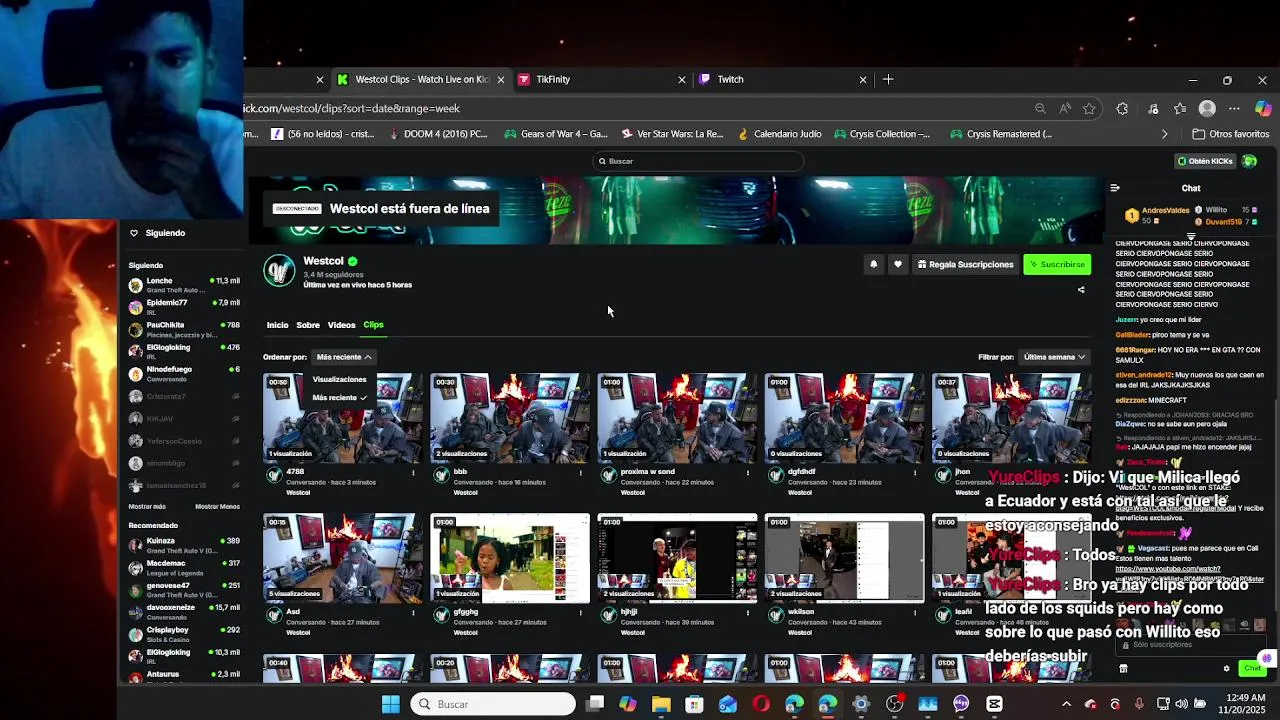Viewport: 1280px width, 720px height.
Task: Open File Explorer from the taskbar
Action: click(x=661, y=704)
